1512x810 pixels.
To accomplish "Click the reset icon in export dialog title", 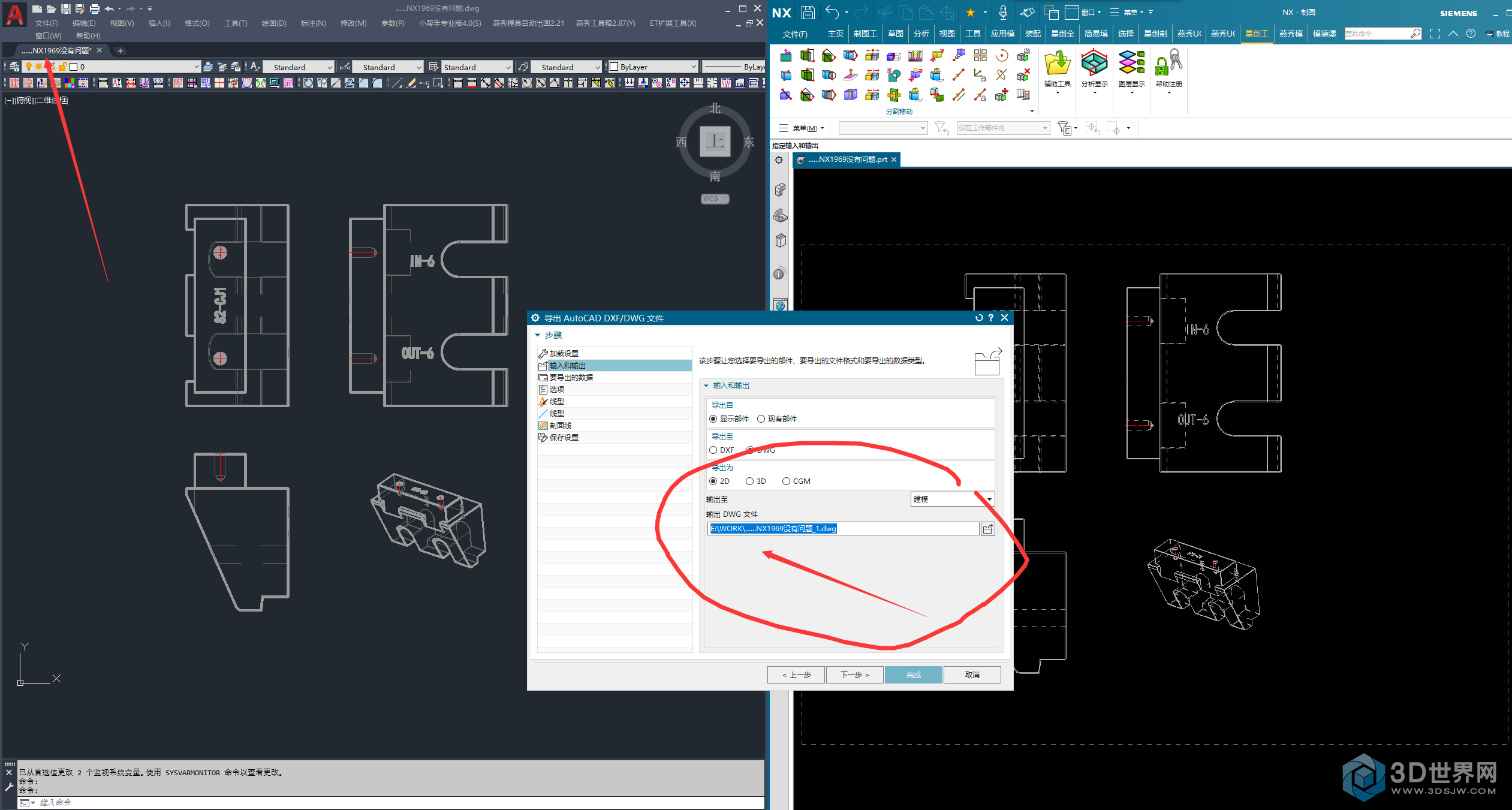I will click(978, 318).
